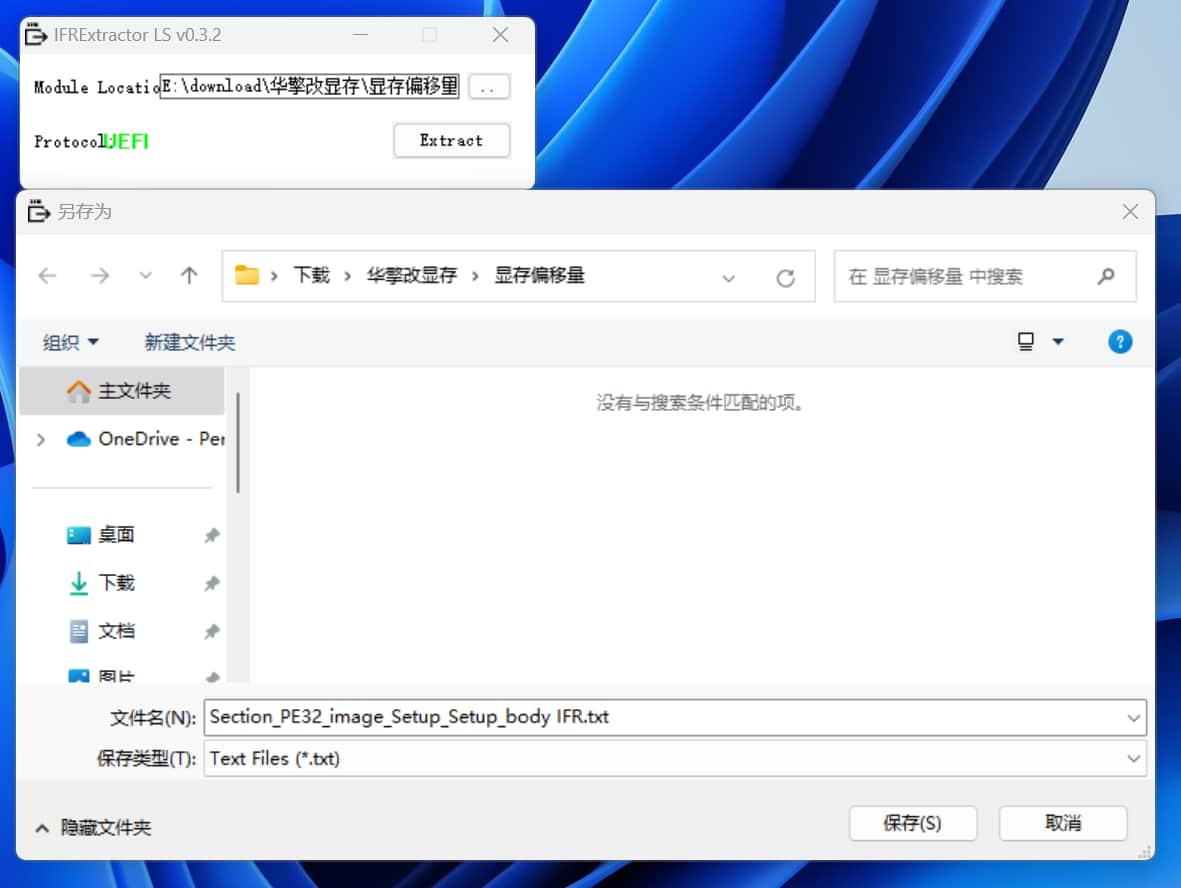This screenshot has height=888, width=1181.
Task: Click 新建文件夹 to create folder
Action: click(190, 342)
